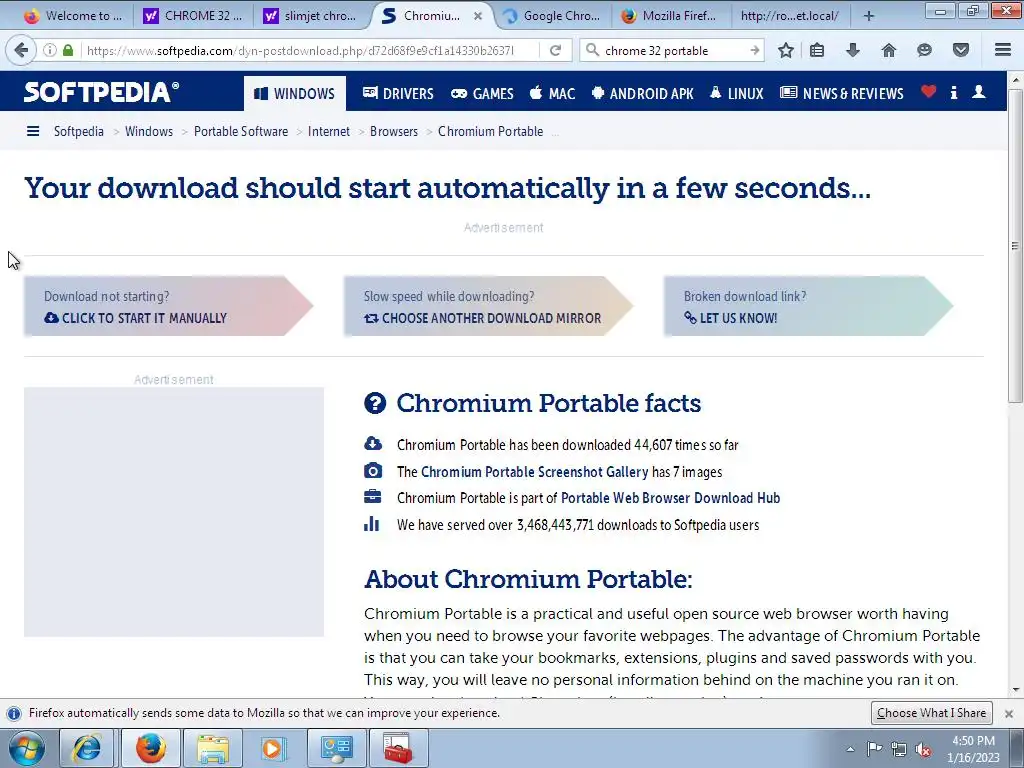Click Windows breadcrumb link
The image size is (1024, 768).
click(149, 131)
